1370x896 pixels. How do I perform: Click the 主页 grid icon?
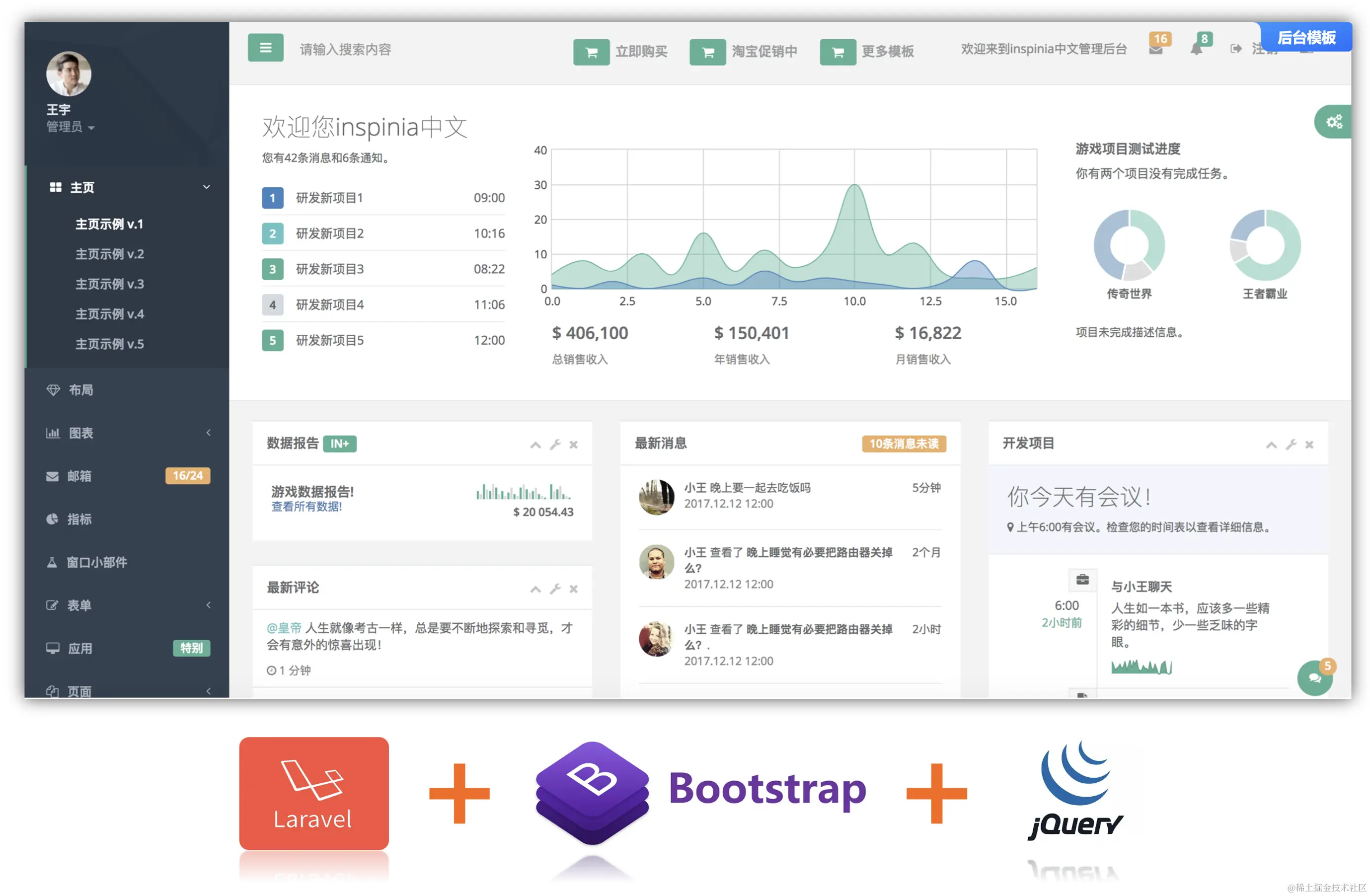point(56,187)
